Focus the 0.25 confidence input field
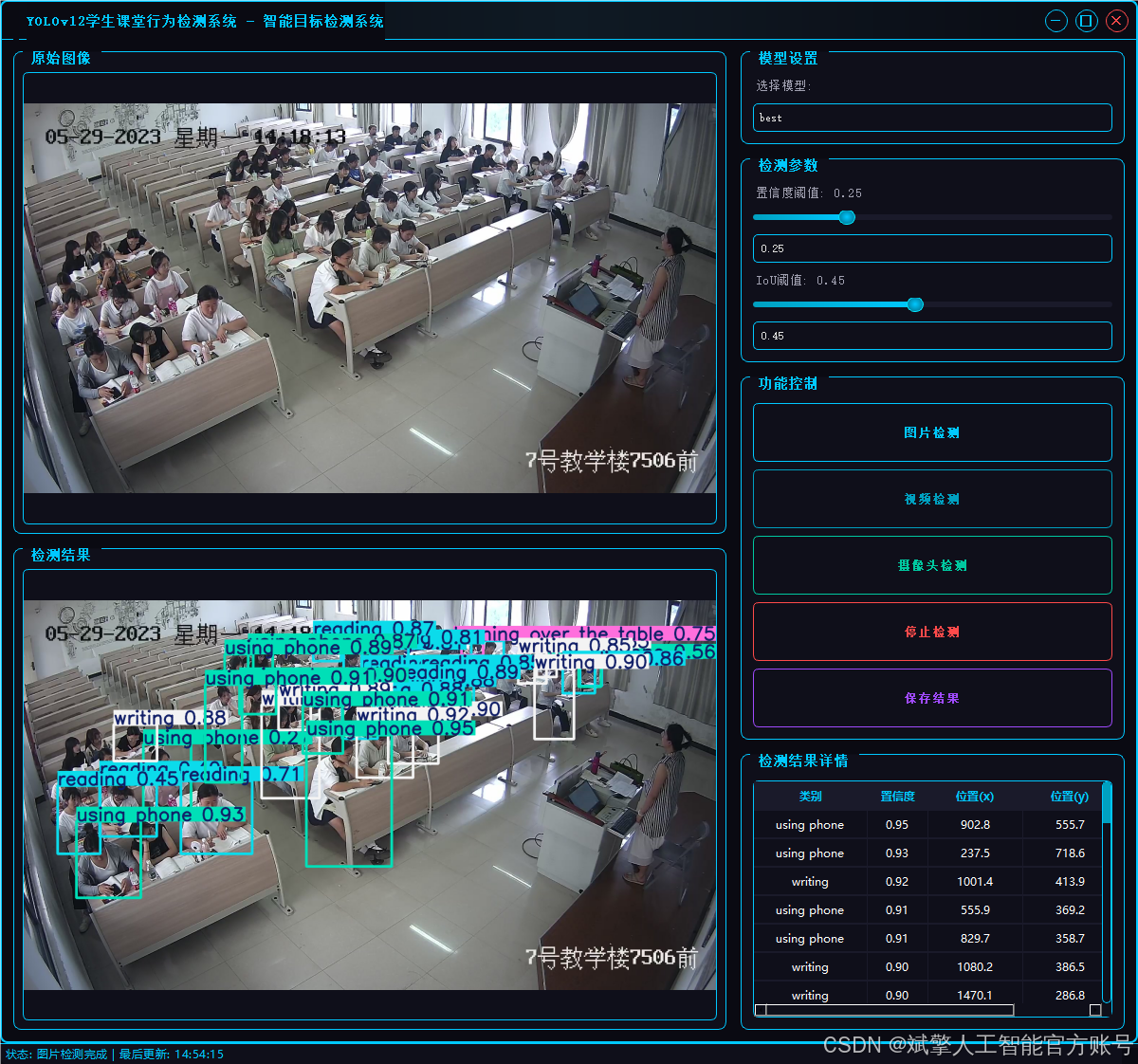 931,248
